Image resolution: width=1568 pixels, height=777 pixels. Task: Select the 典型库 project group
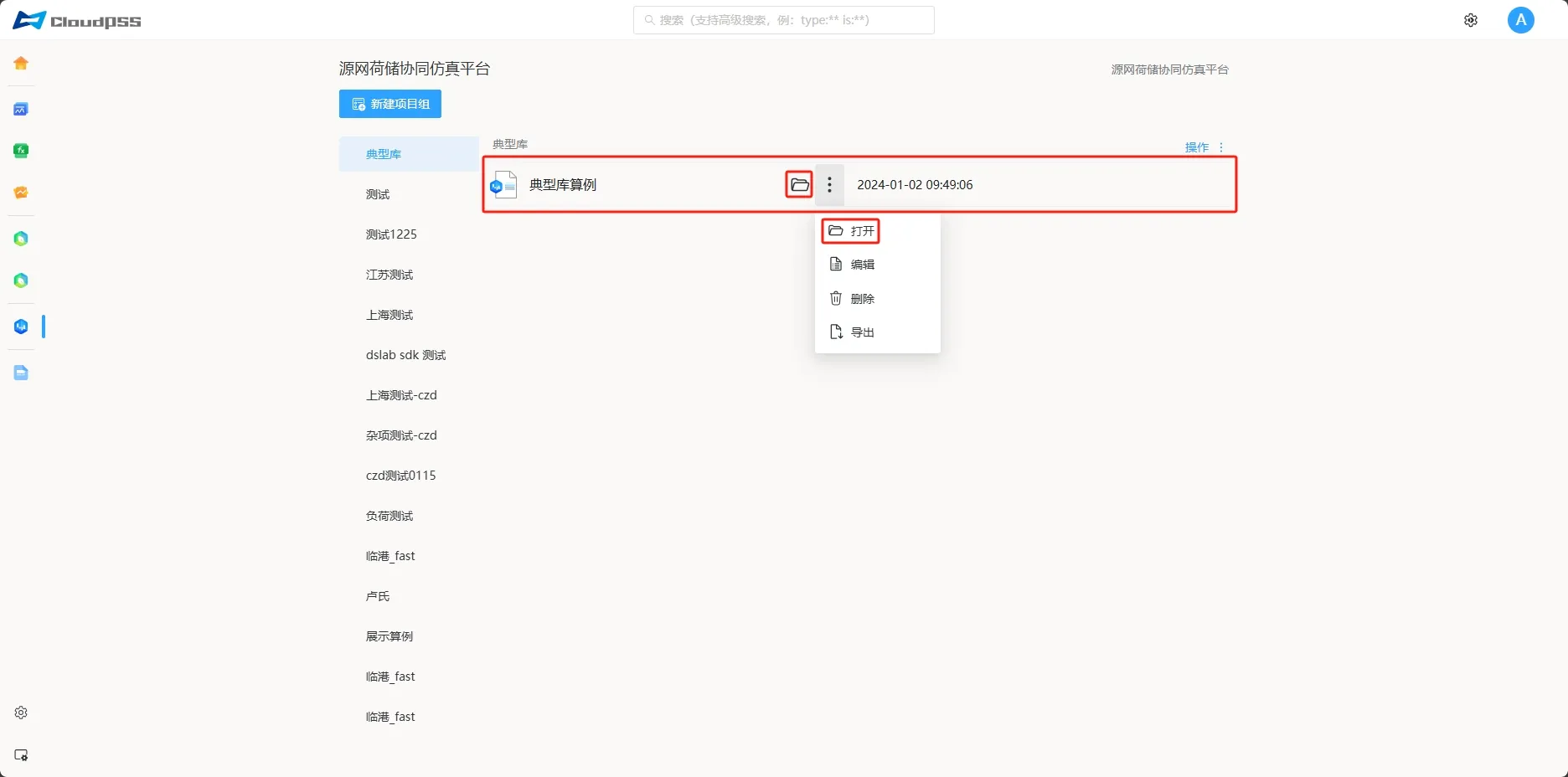click(x=409, y=154)
